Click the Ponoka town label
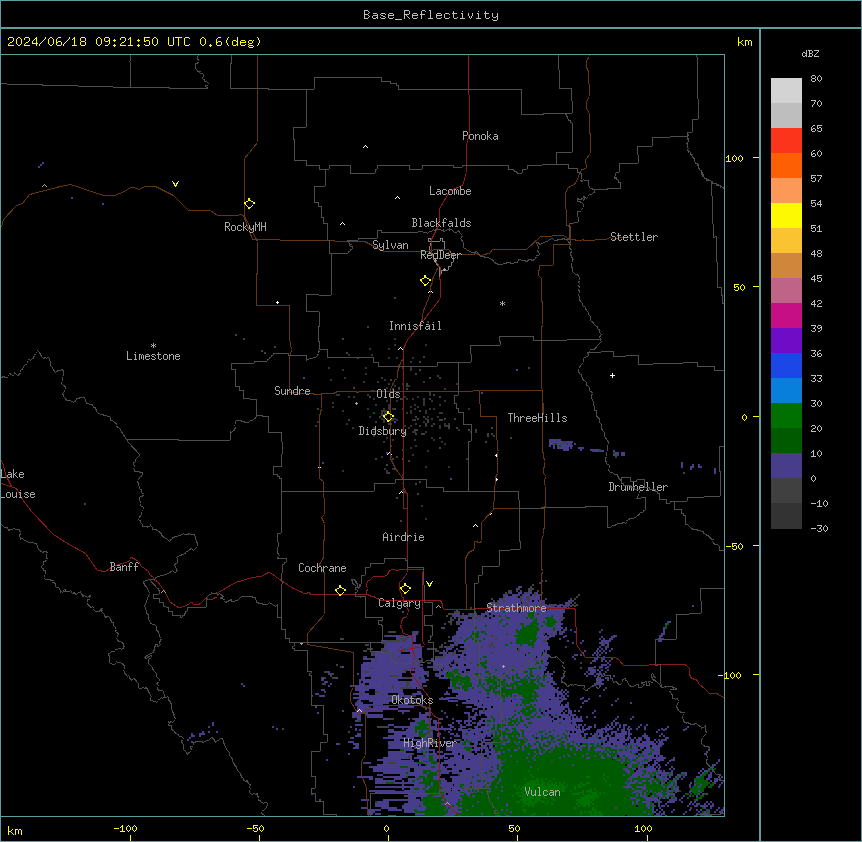862x842 pixels. click(480, 136)
